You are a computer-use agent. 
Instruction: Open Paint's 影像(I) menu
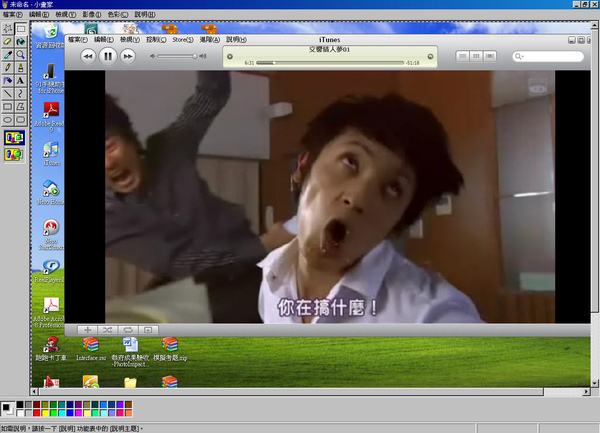[92, 15]
